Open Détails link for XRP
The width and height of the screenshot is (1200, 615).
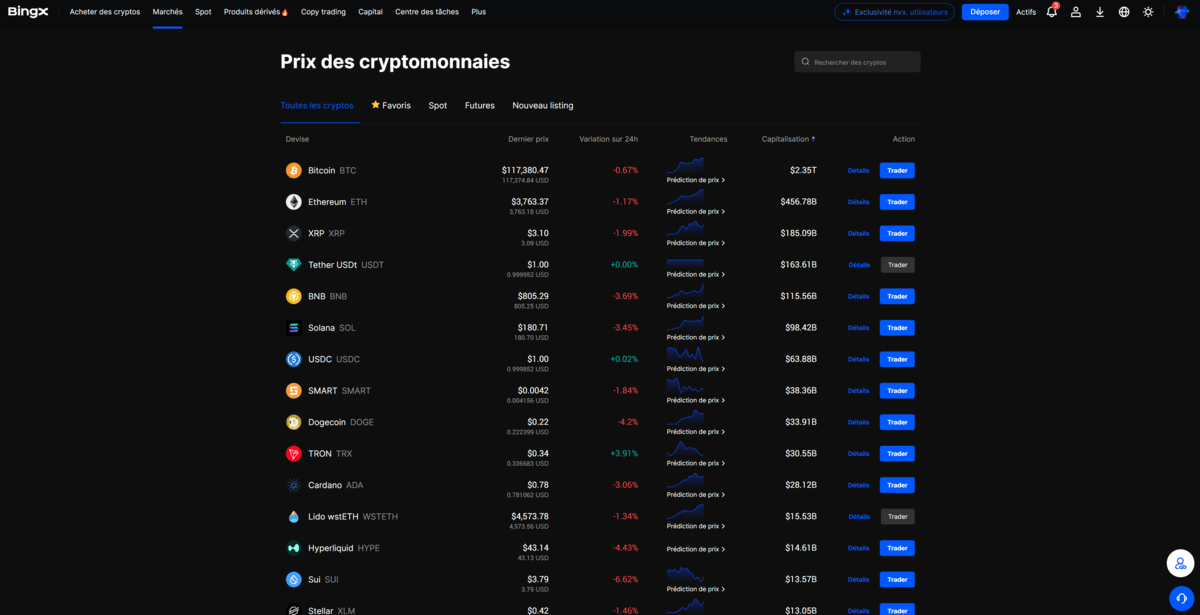(859, 233)
